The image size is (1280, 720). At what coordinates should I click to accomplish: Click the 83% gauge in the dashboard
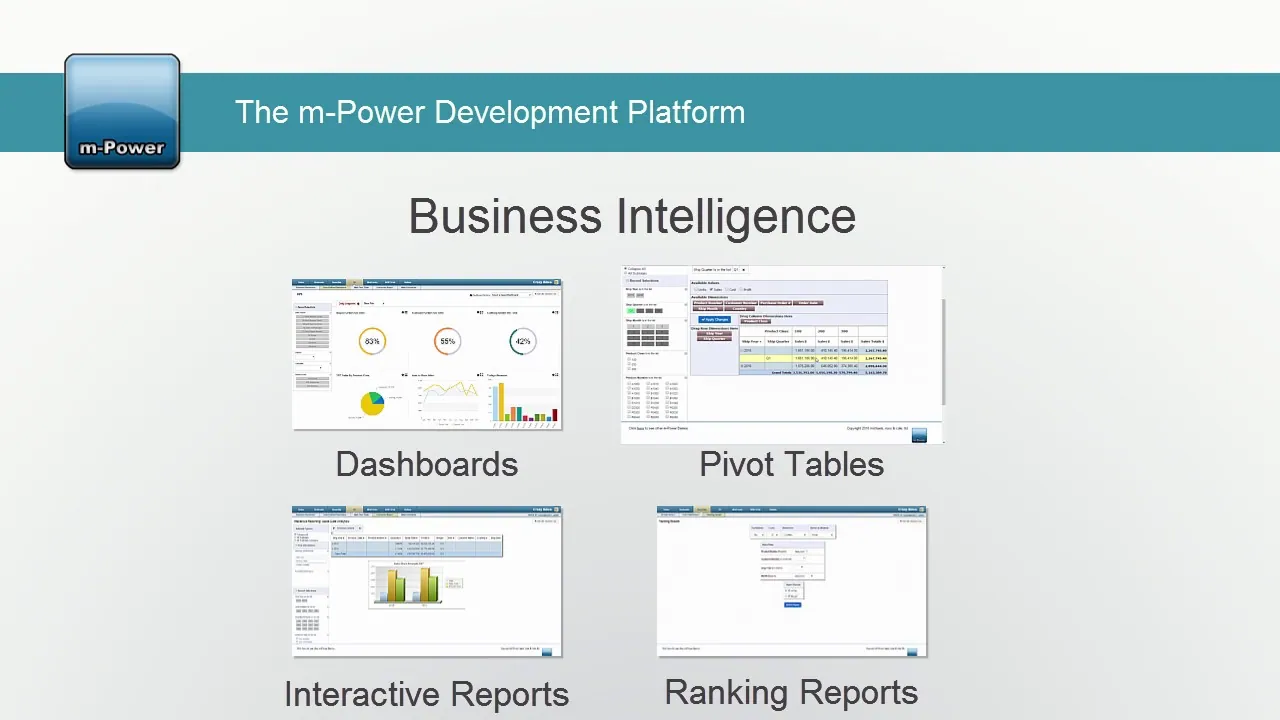(x=372, y=341)
